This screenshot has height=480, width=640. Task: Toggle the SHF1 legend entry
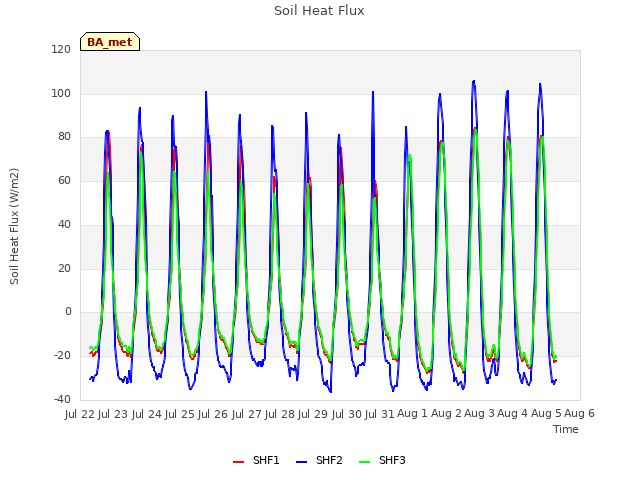pos(256,460)
